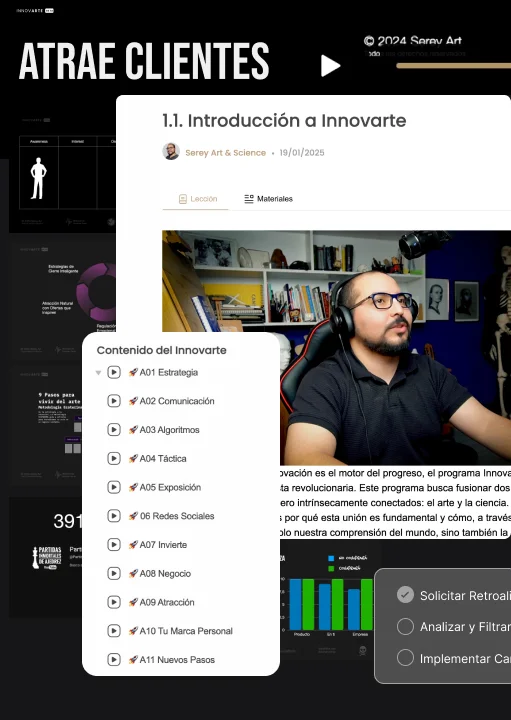Click the © 2024 Serey Art text
The width and height of the screenshot is (511, 720).
pyautogui.click(x=412, y=41)
